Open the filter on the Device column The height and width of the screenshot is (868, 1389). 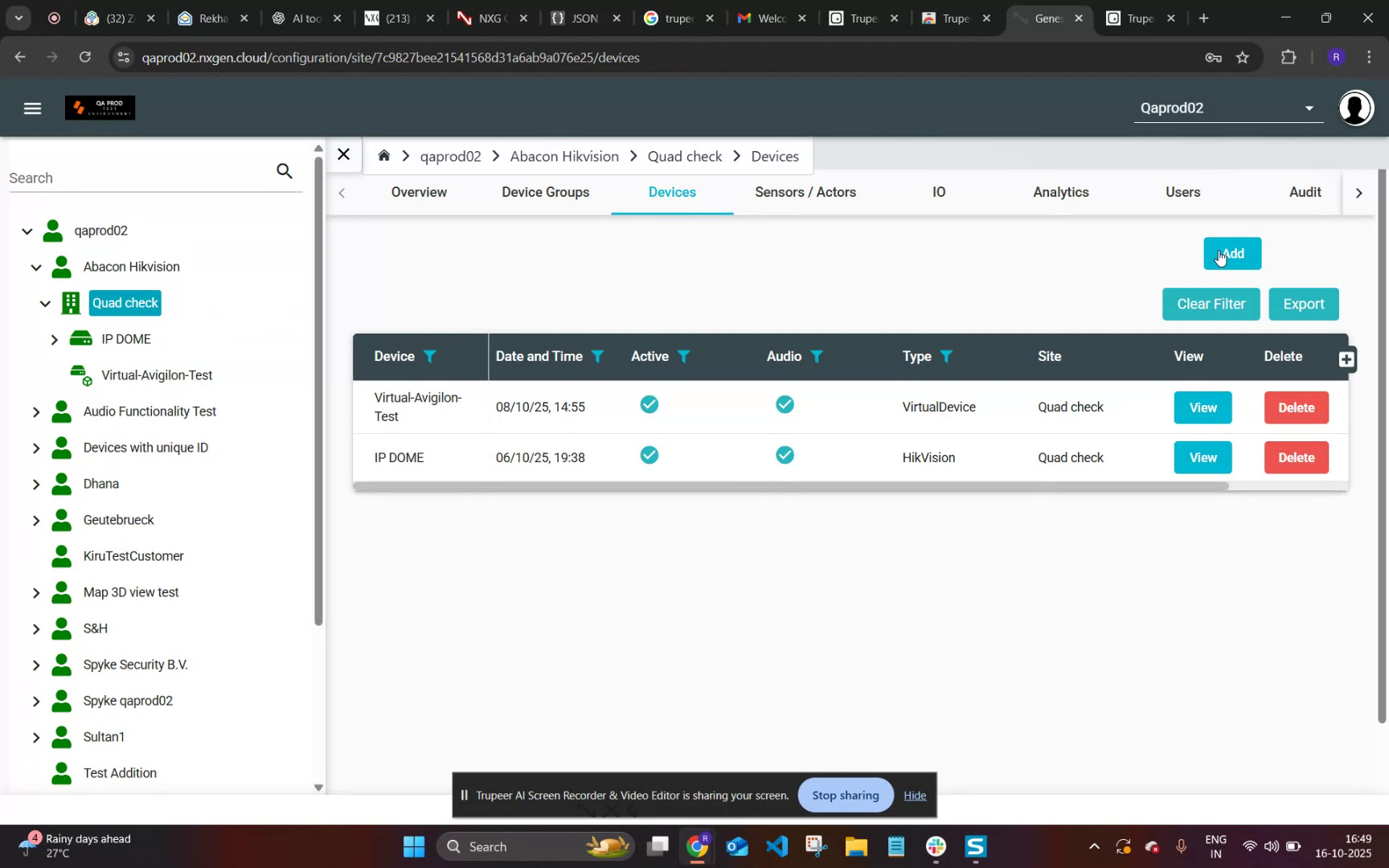pyautogui.click(x=431, y=356)
